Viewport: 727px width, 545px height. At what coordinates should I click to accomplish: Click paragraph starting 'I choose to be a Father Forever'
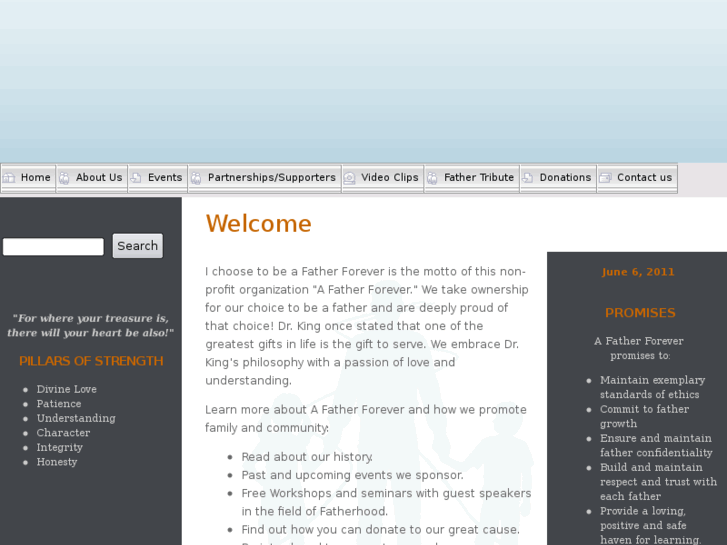[366, 326]
